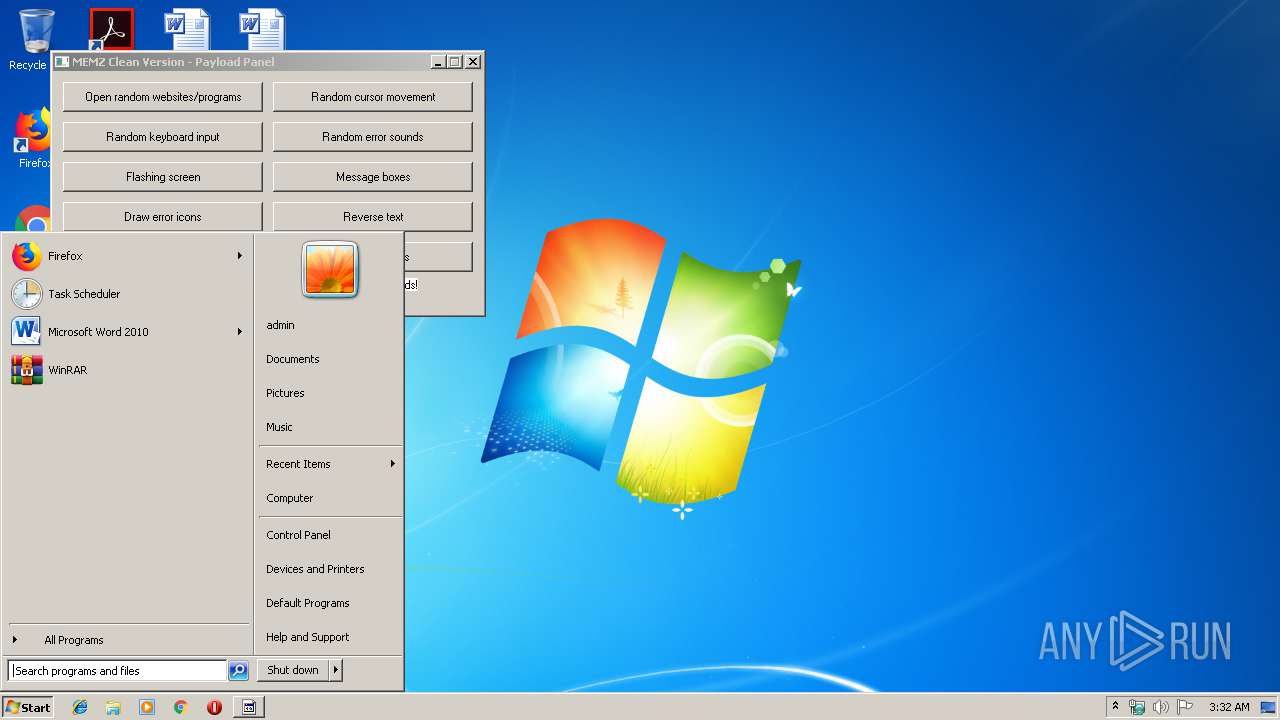Click Message boxes payload button
1280x720 pixels.
tap(373, 177)
